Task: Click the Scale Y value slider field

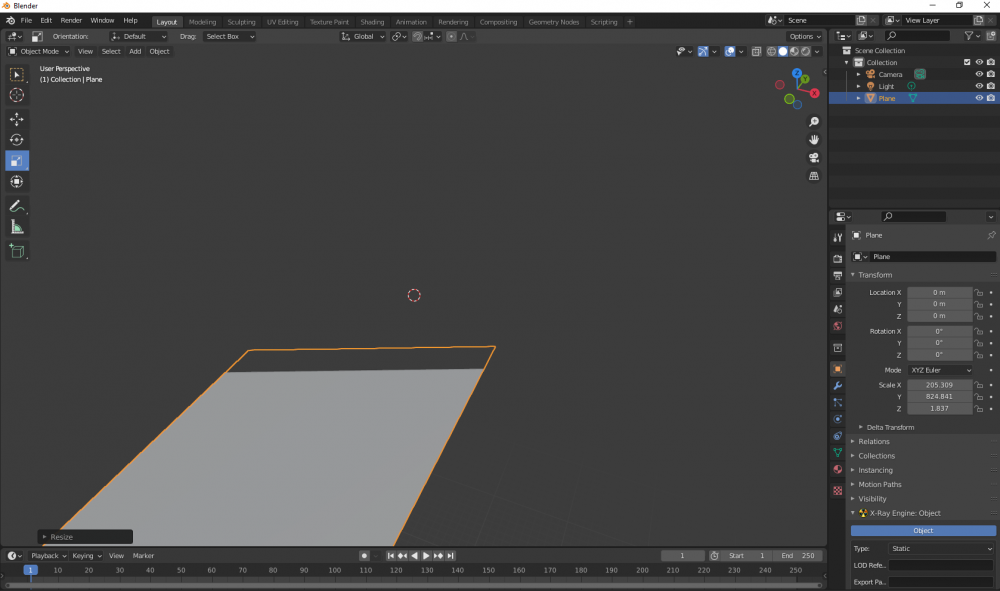Action: (939, 396)
